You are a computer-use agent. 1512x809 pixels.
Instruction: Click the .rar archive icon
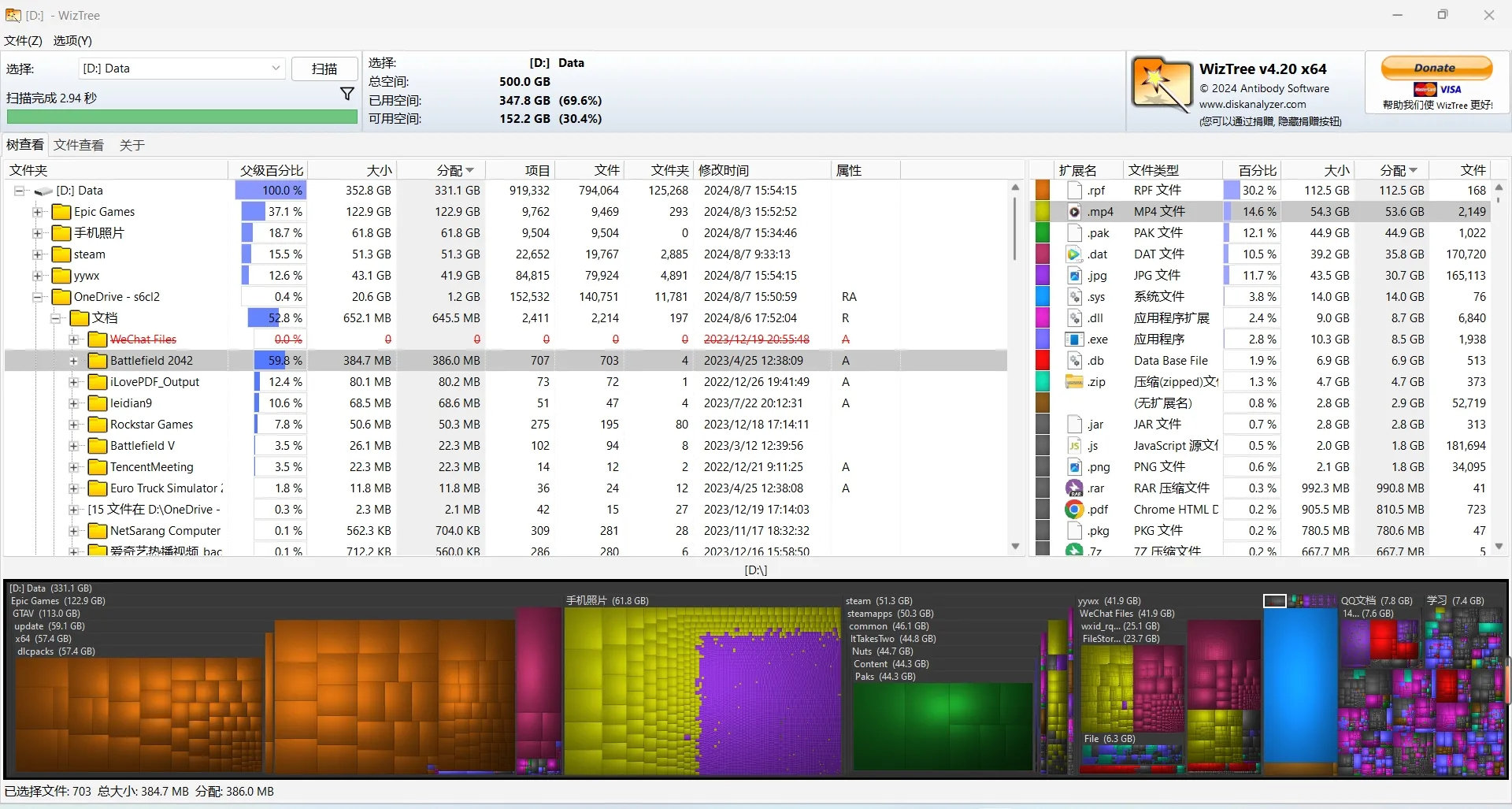click(x=1074, y=488)
